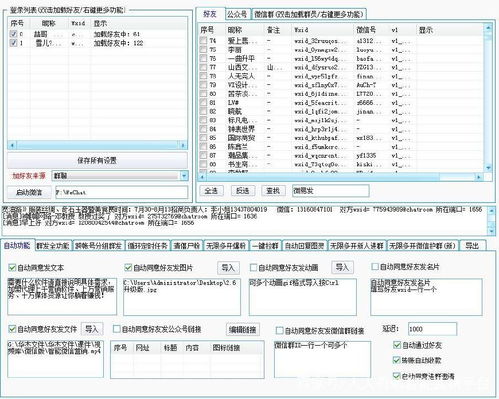The width and height of the screenshot is (499, 399).
Task: Click the 查找 button
Action: click(x=273, y=191)
